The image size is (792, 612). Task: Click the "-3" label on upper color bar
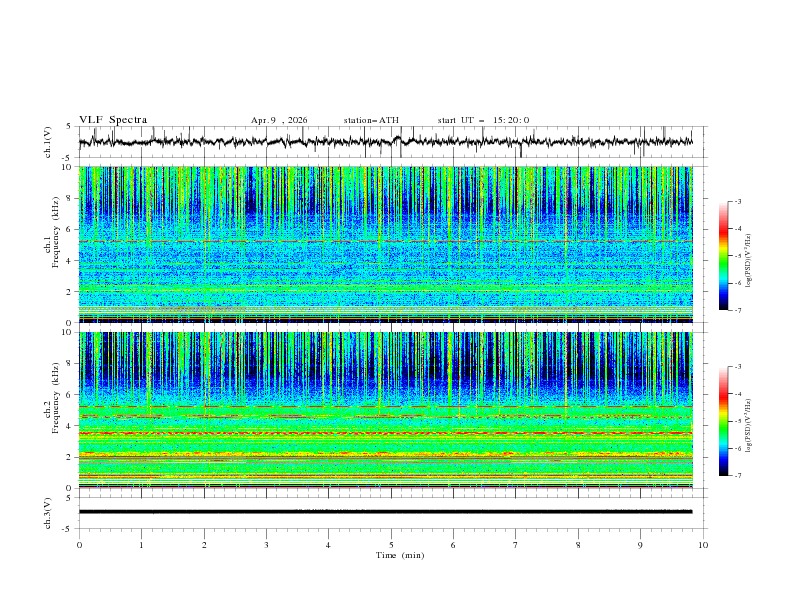coord(737,201)
